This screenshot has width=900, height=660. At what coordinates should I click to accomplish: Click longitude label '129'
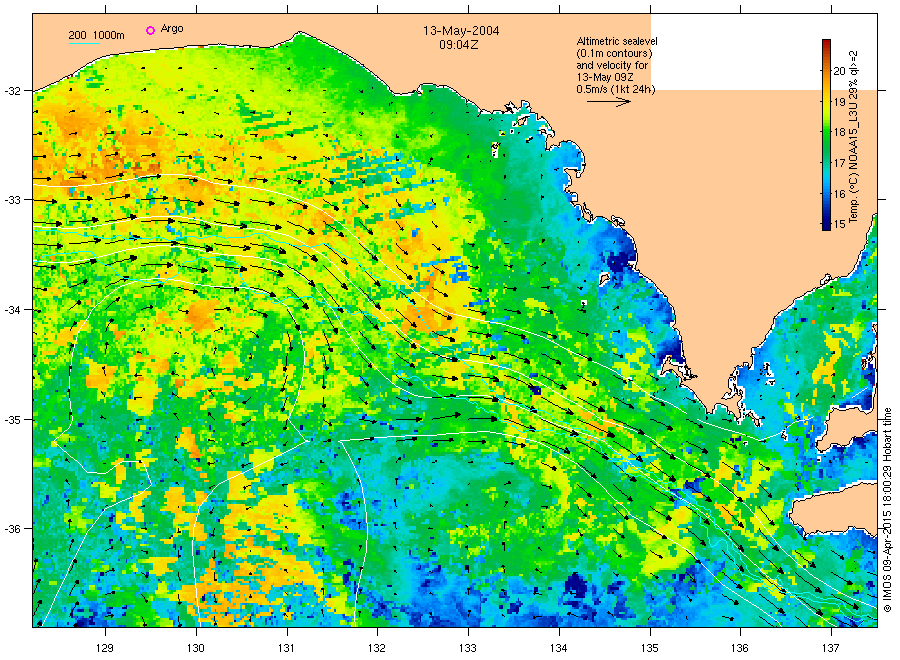click(x=105, y=649)
